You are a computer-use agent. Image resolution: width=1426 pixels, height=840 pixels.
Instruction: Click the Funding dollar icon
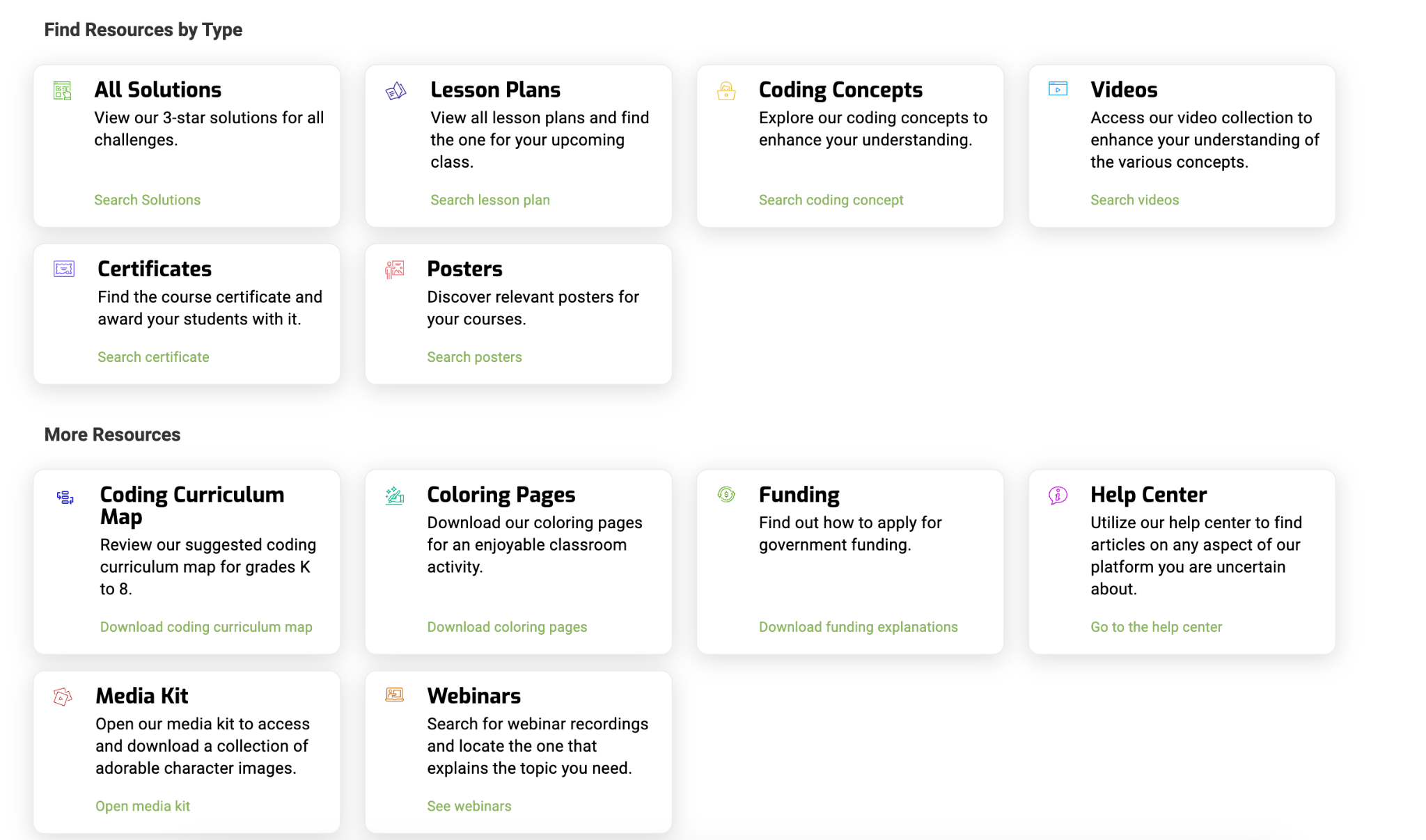[726, 495]
